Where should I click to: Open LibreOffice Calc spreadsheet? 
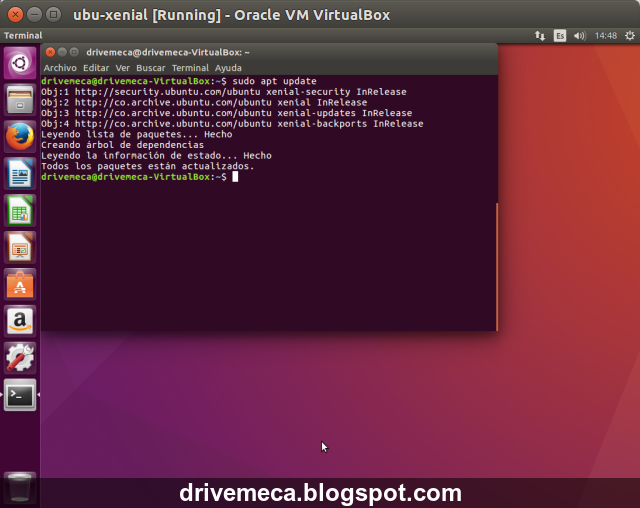click(x=20, y=211)
